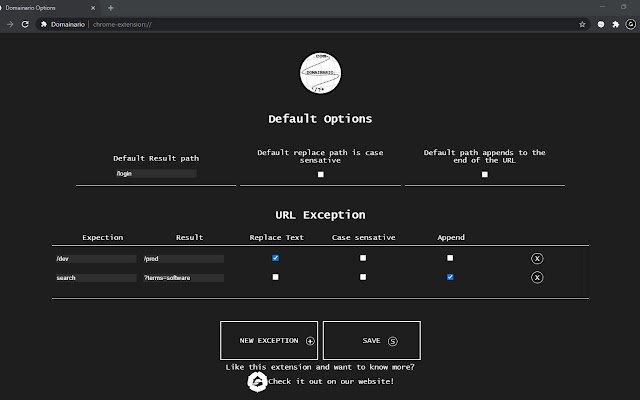Go forward with browser arrow
The width and height of the screenshot is (640, 400).
point(10,24)
